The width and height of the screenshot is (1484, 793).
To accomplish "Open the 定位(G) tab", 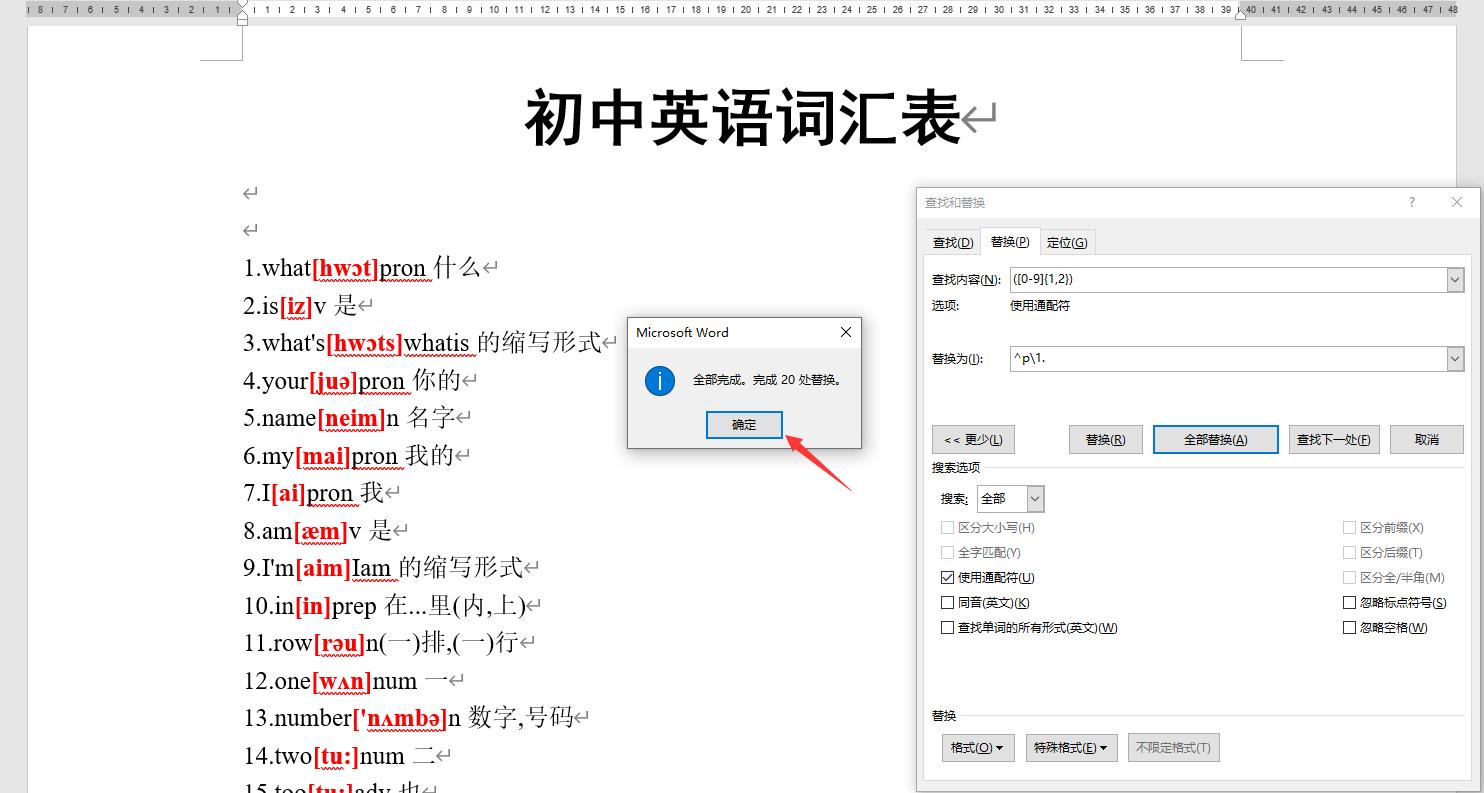I will tap(1067, 242).
